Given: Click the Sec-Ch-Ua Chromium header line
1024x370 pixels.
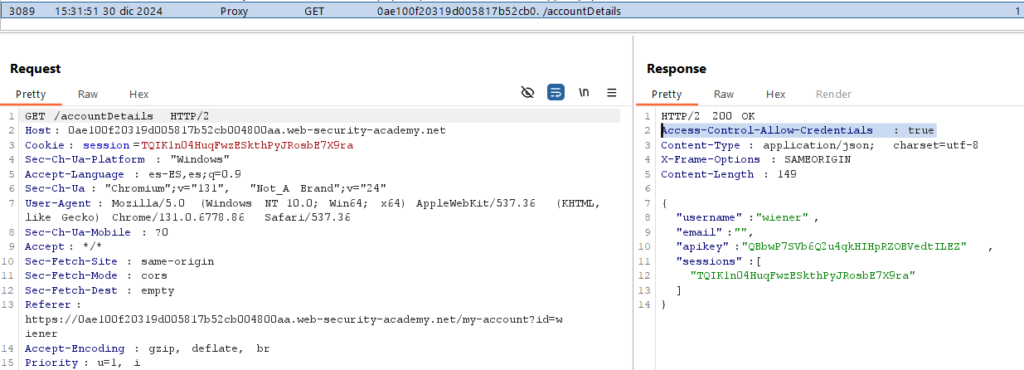Looking at the screenshot, I should point(206,189).
